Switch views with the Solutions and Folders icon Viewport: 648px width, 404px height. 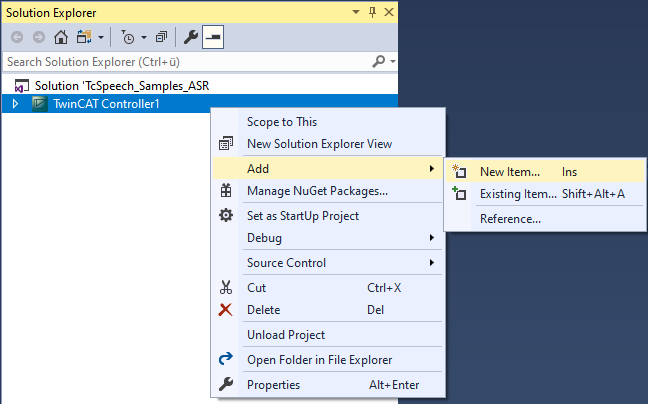pos(84,37)
